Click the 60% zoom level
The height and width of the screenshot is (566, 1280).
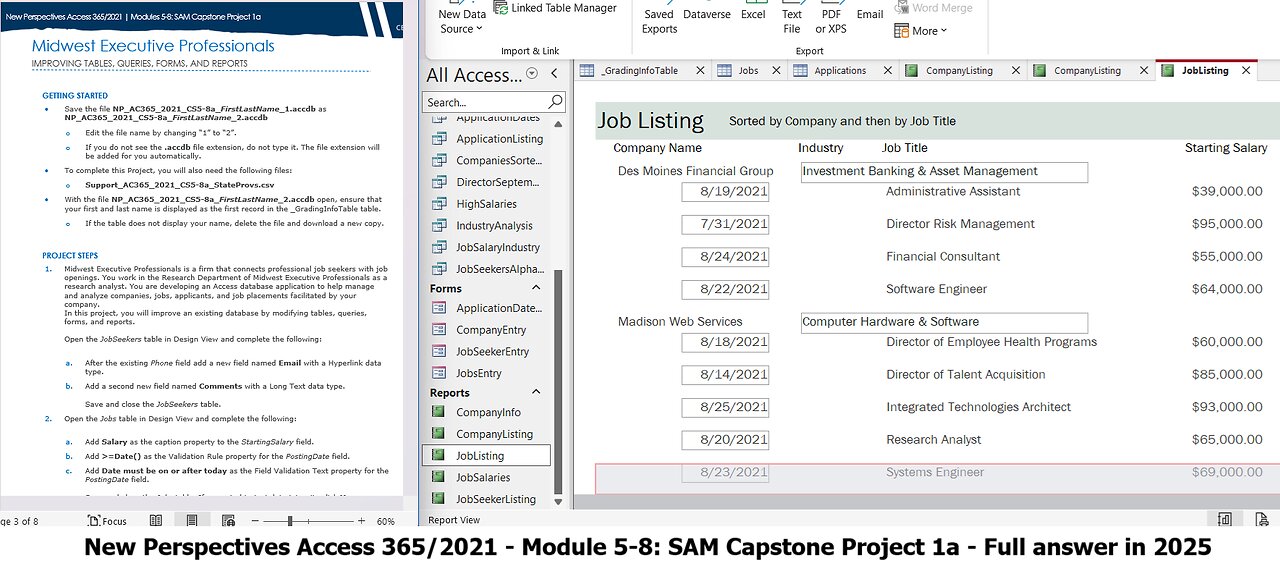tap(385, 521)
